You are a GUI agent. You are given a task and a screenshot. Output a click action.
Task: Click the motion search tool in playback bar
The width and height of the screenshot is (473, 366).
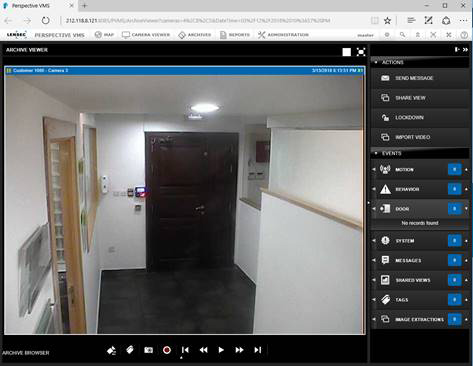click(x=111, y=350)
